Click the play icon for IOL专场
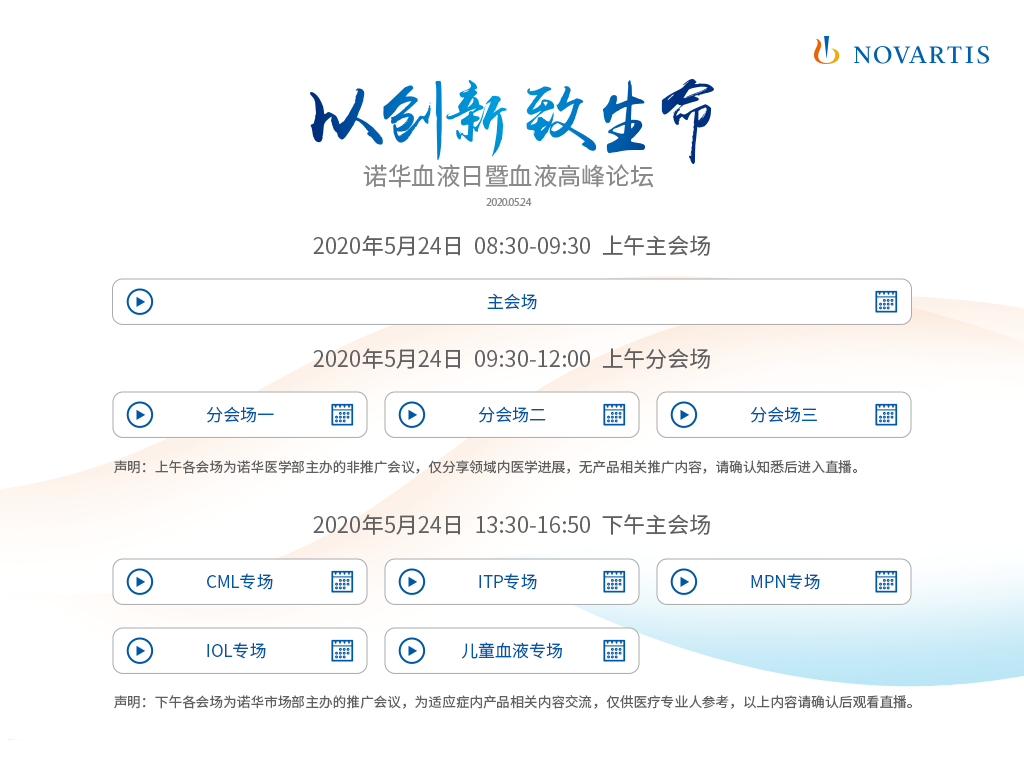1024x768 pixels. click(140, 651)
